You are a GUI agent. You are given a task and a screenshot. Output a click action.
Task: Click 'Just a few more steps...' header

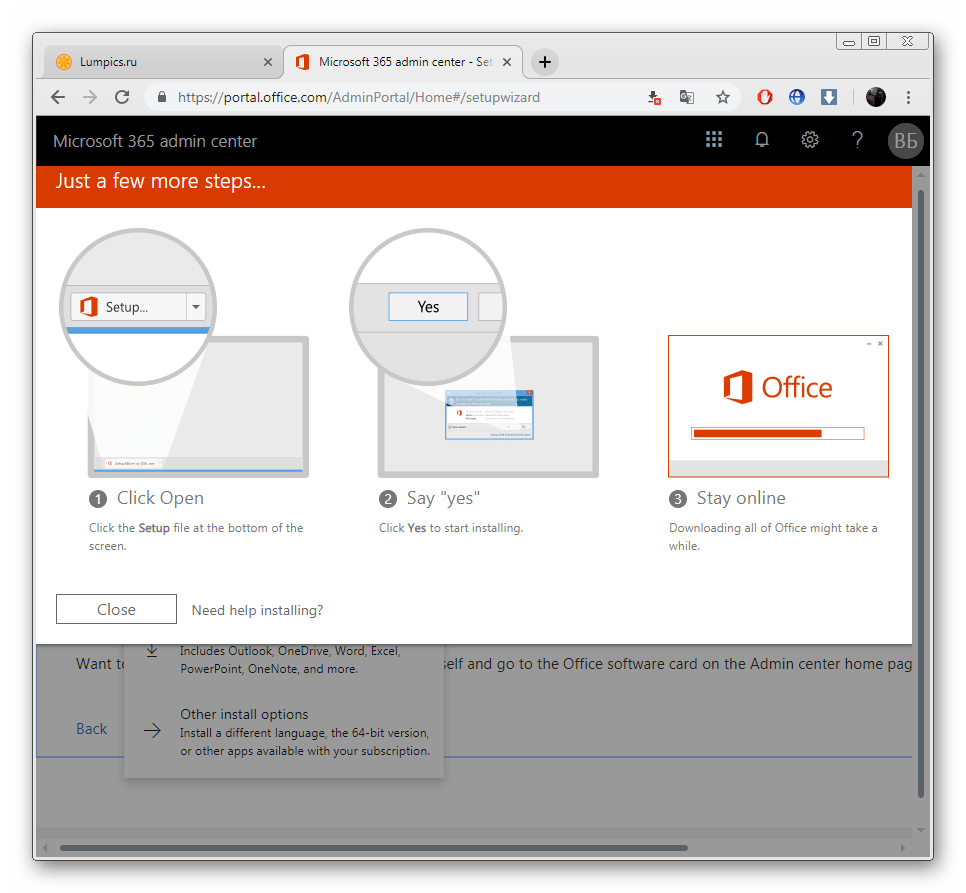click(161, 181)
